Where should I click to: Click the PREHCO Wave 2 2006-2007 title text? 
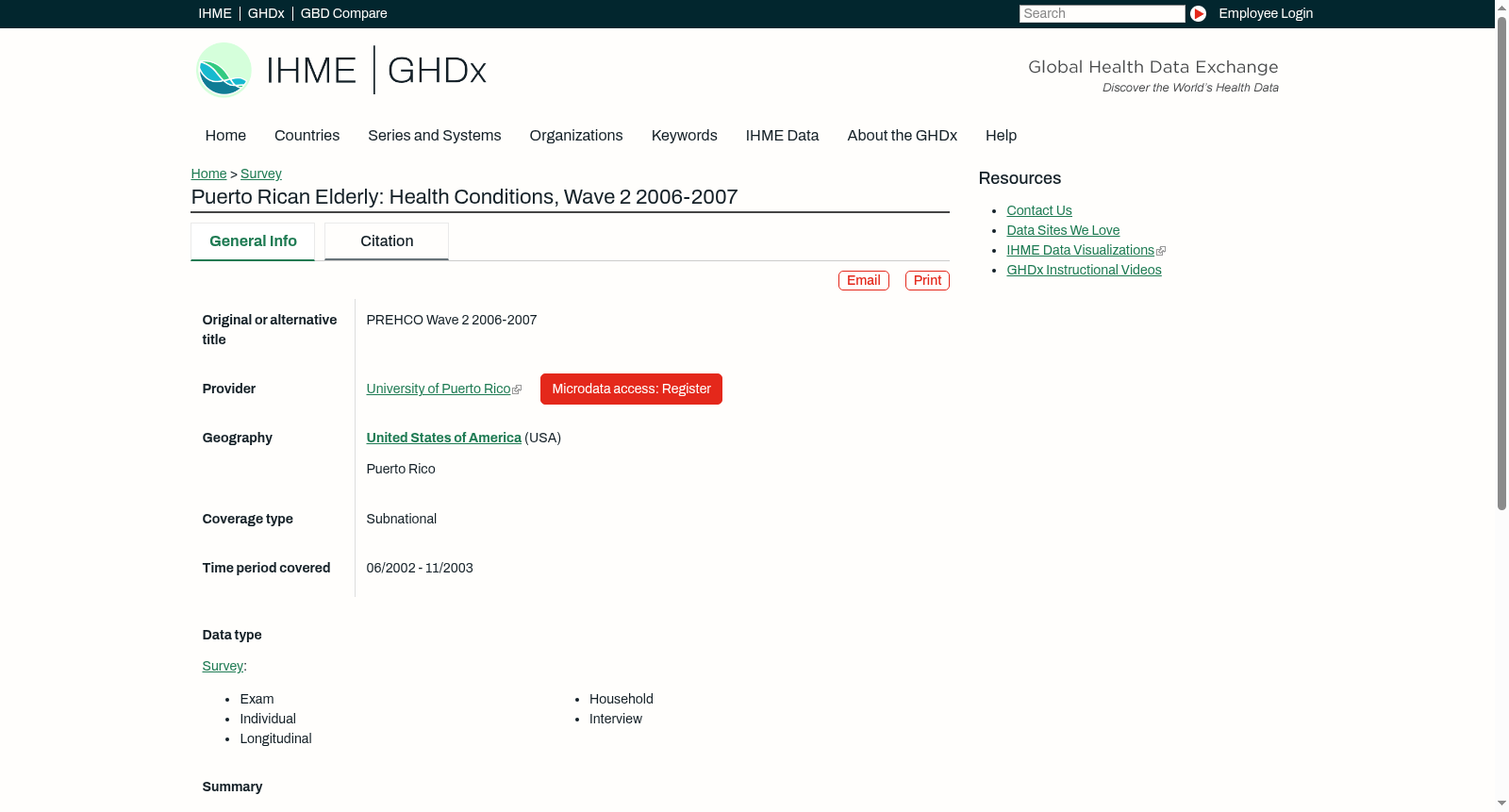pyautogui.click(x=452, y=320)
